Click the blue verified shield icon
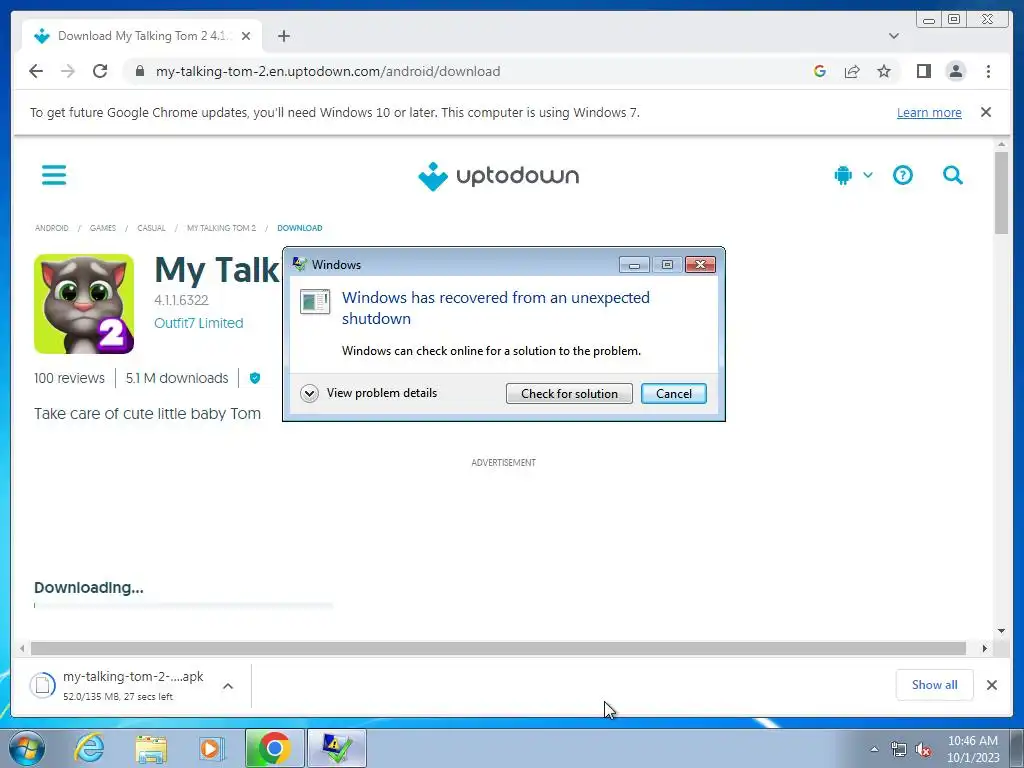The height and width of the screenshot is (768, 1024). click(x=255, y=378)
